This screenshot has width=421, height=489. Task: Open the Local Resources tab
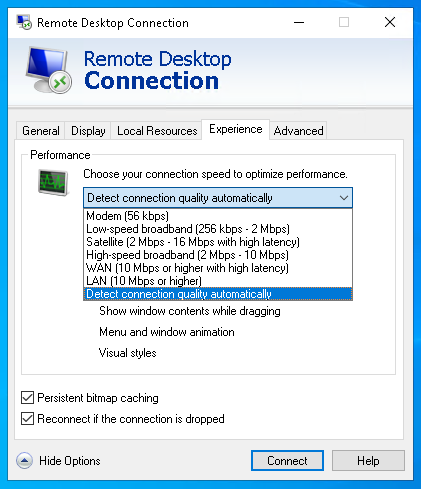[x=157, y=131]
